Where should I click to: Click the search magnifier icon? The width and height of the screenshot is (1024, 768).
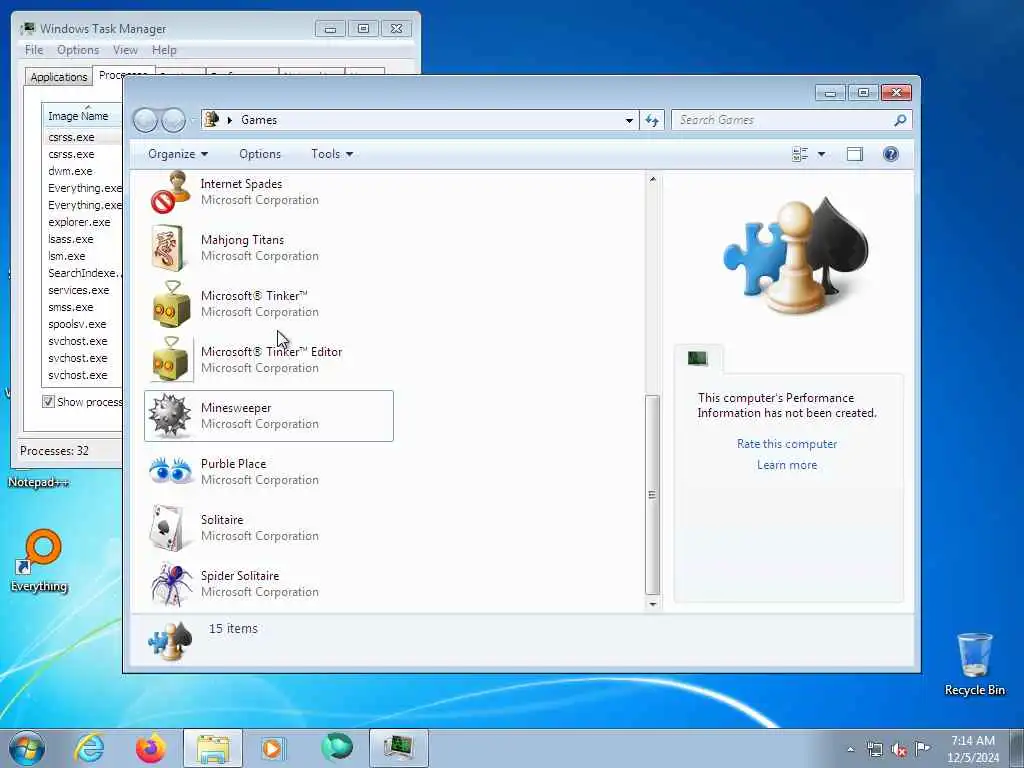(x=900, y=120)
